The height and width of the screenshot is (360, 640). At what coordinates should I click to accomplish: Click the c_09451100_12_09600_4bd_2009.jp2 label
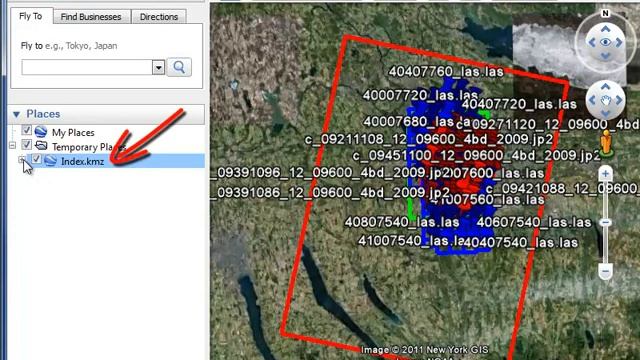(x=476, y=156)
